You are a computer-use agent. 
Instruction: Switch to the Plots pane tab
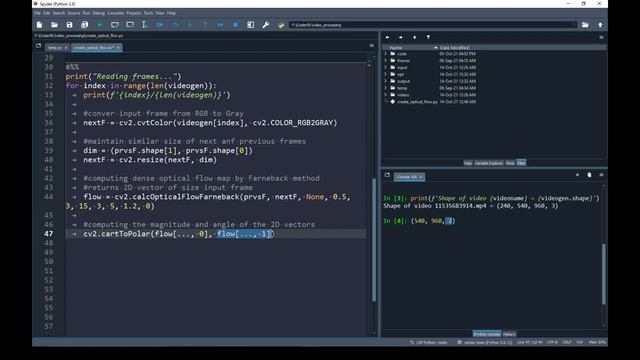[x=510, y=163]
